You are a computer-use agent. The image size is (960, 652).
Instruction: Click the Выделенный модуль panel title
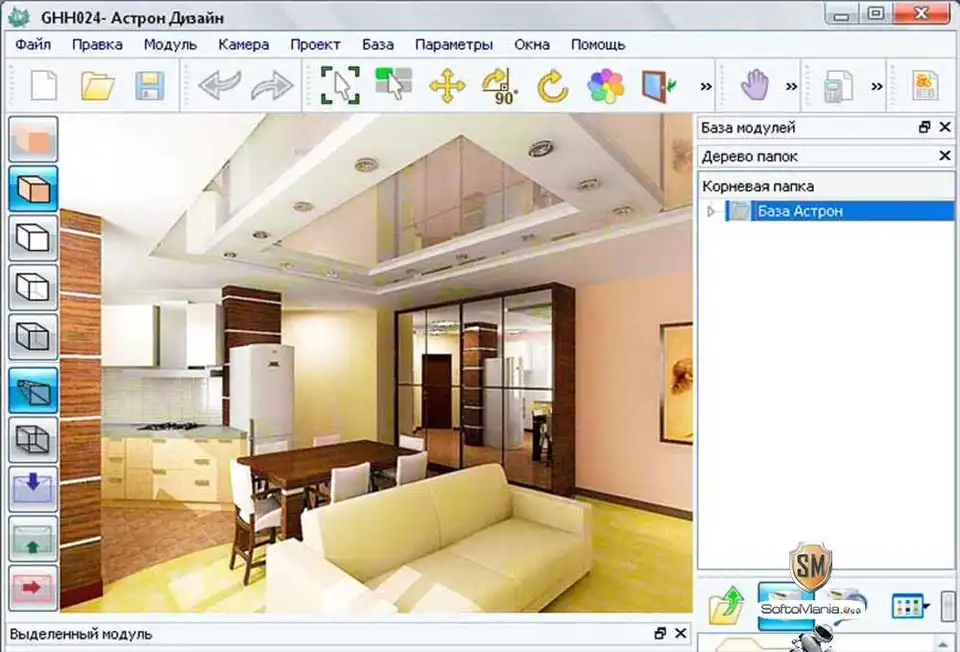pos(81,634)
